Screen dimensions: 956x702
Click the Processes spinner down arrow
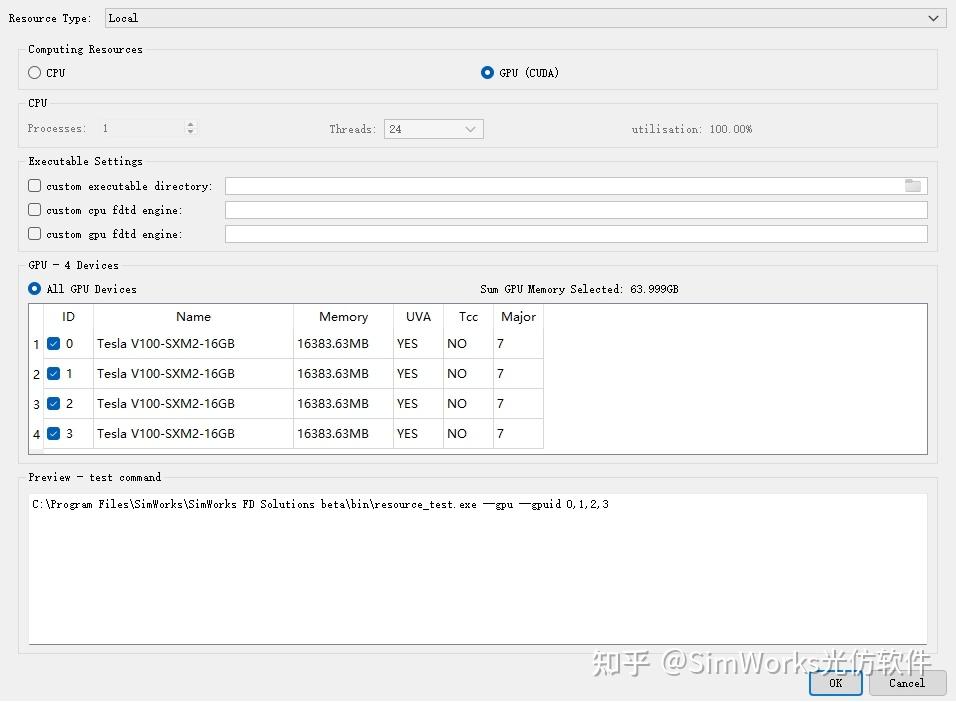point(191,132)
